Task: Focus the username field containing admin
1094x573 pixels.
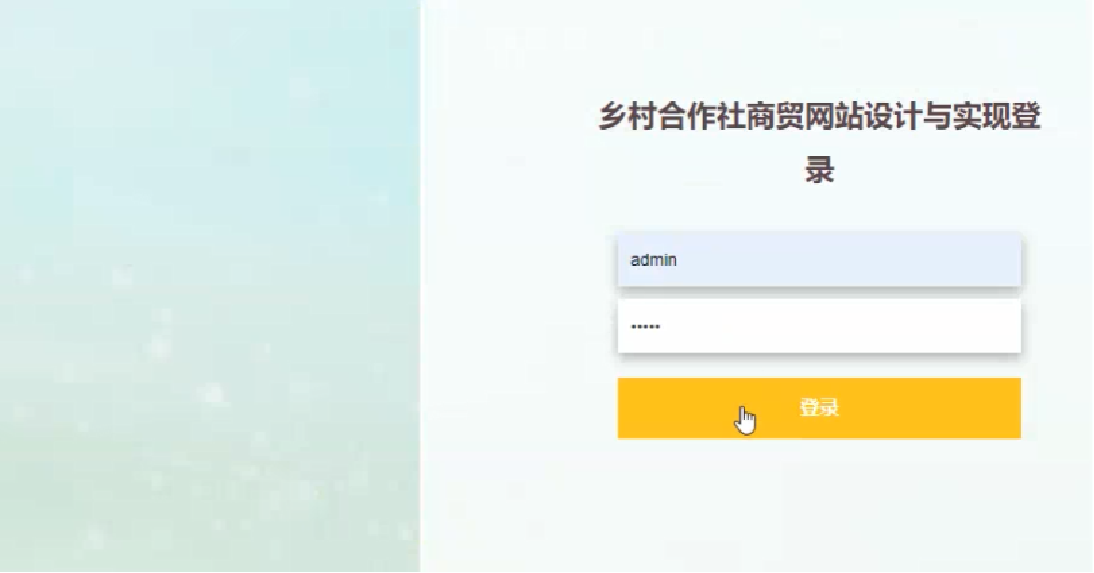Action: click(819, 260)
